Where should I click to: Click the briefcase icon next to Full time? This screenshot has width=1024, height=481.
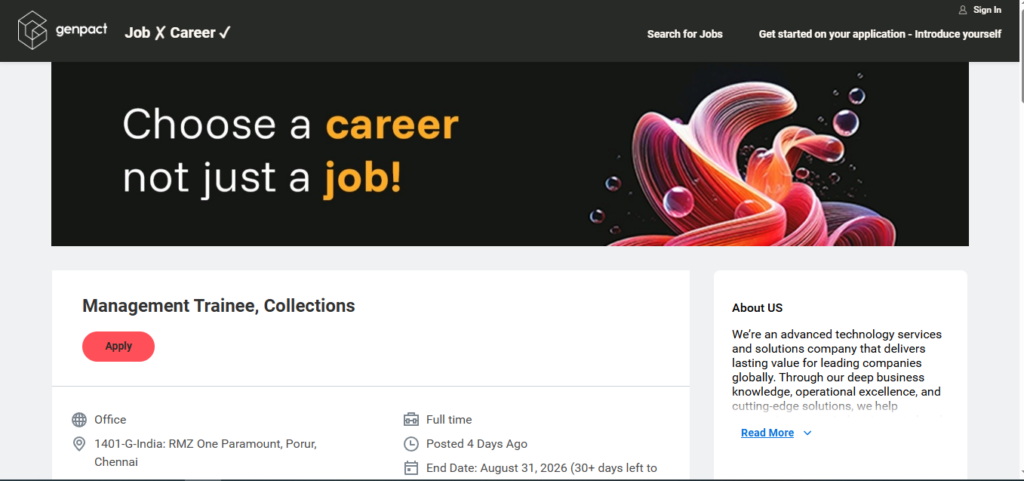pos(411,420)
